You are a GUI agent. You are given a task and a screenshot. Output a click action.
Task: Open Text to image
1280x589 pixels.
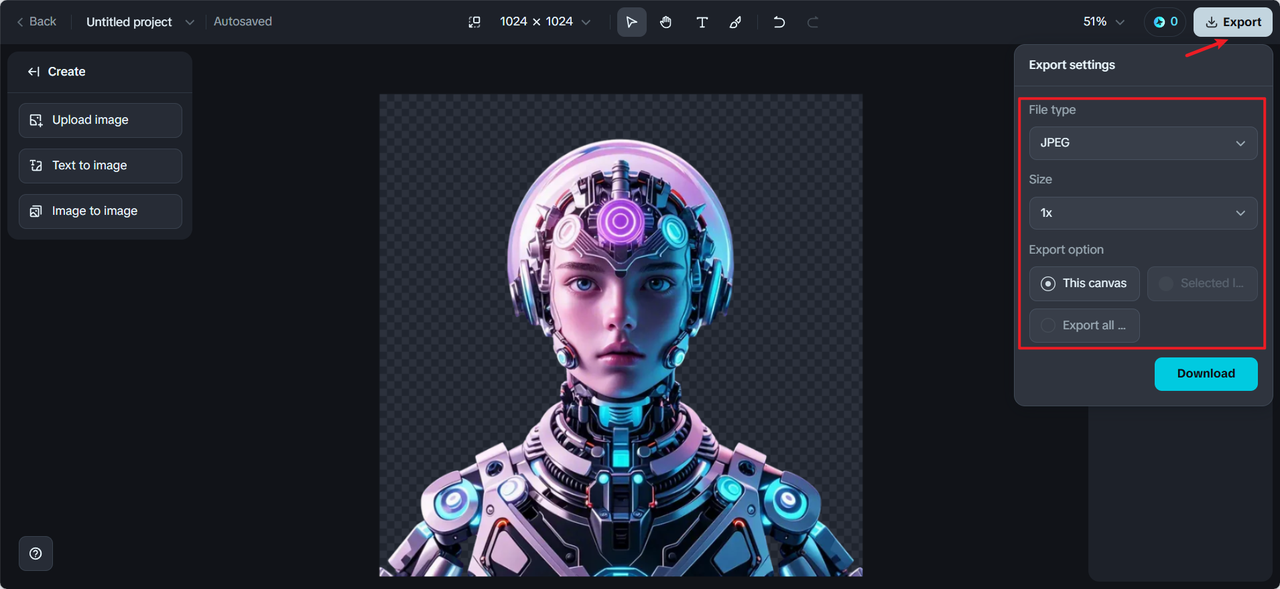tap(100, 166)
